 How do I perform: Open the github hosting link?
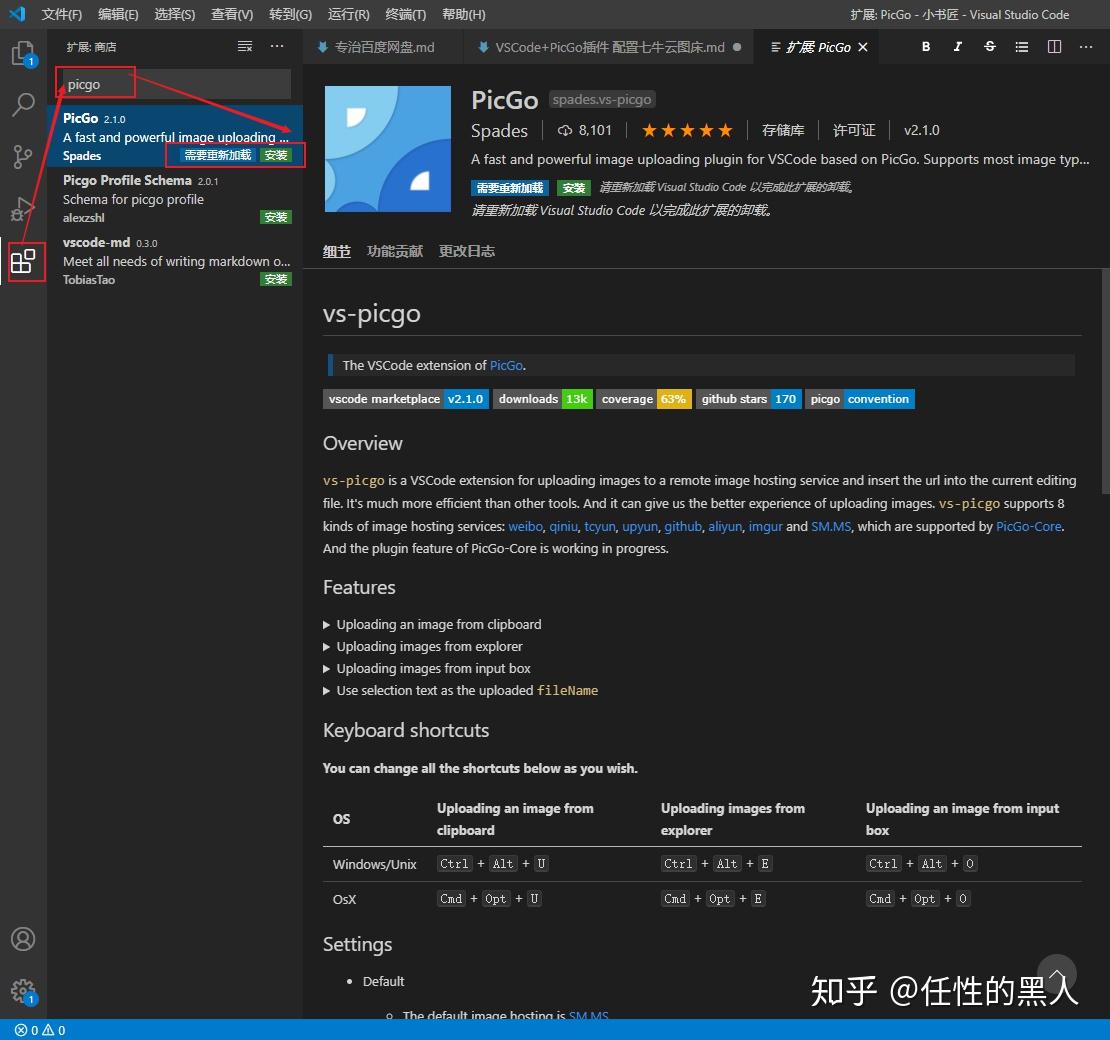pos(683,527)
